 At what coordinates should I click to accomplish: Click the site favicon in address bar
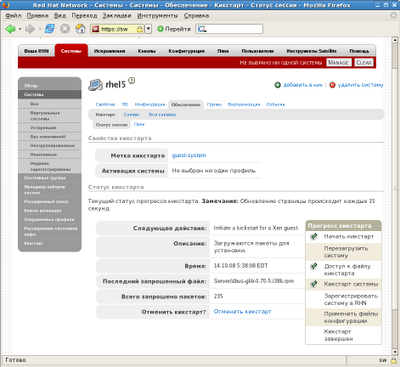tap(96, 29)
